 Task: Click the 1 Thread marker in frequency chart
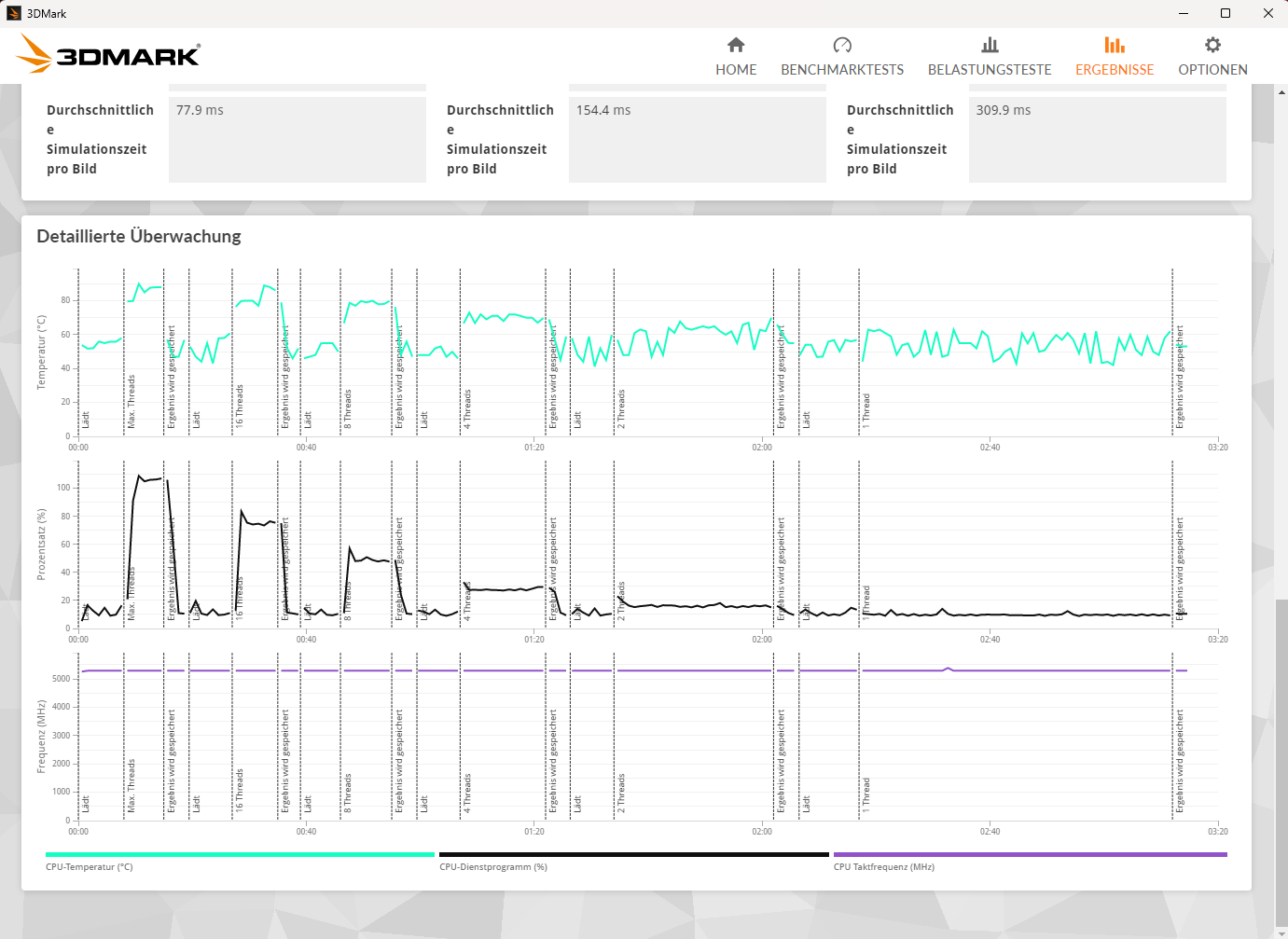point(866,795)
